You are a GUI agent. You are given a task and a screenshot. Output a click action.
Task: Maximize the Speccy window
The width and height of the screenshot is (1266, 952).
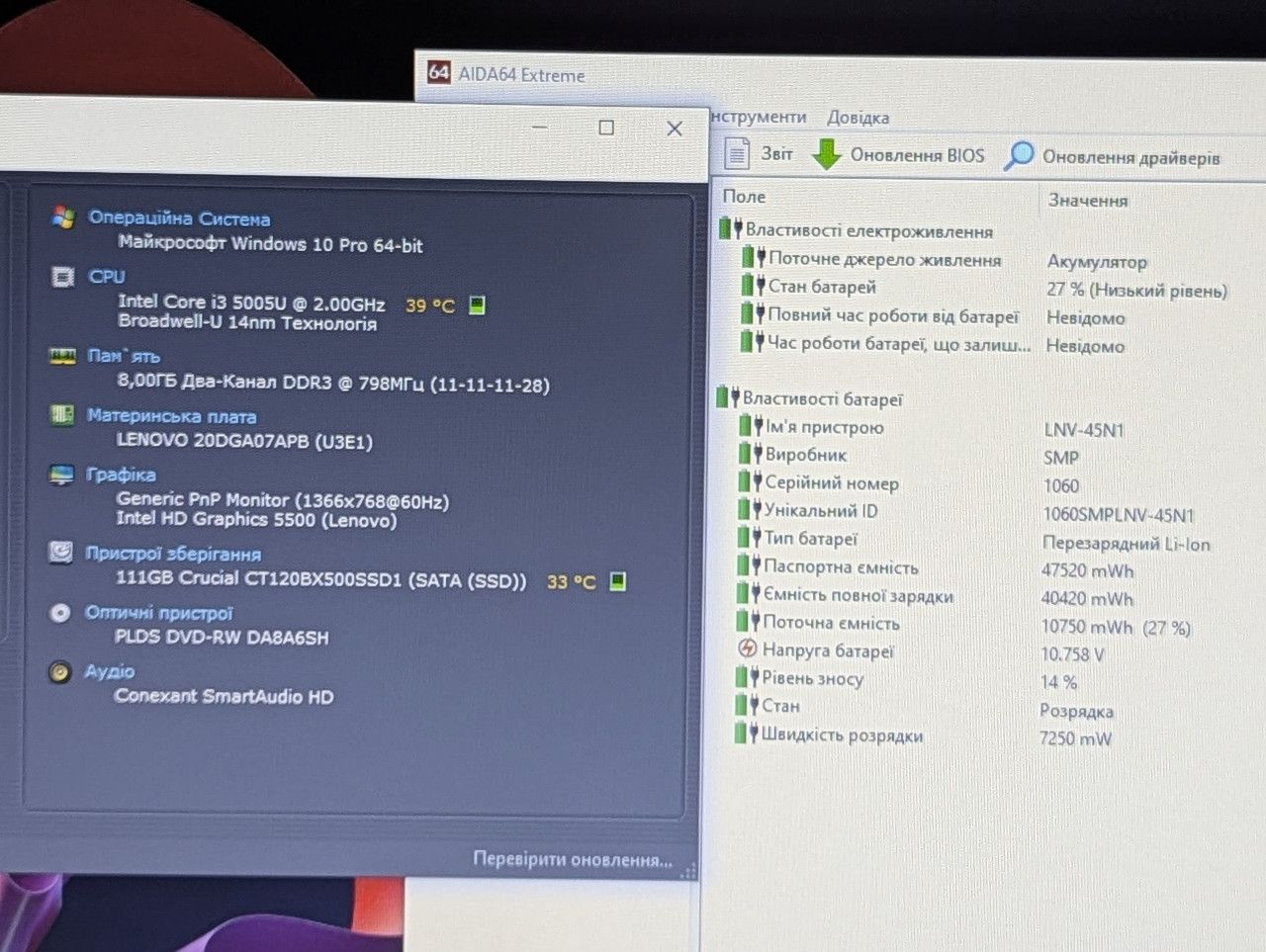pyautogui.click(x=606, y=128)
